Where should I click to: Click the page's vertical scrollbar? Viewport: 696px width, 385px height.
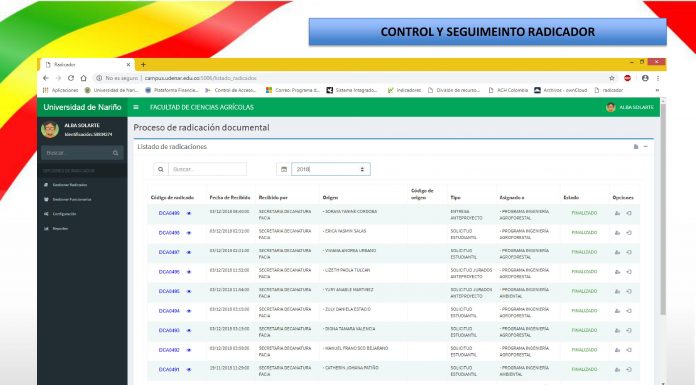(x=663, y=209)
